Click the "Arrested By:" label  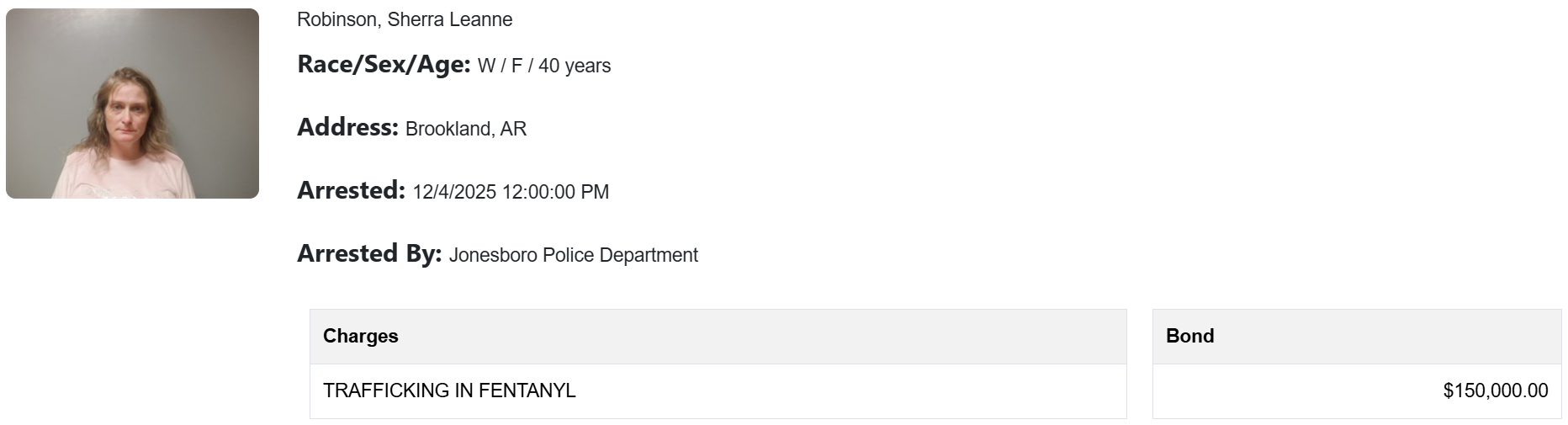pos(369,254)
